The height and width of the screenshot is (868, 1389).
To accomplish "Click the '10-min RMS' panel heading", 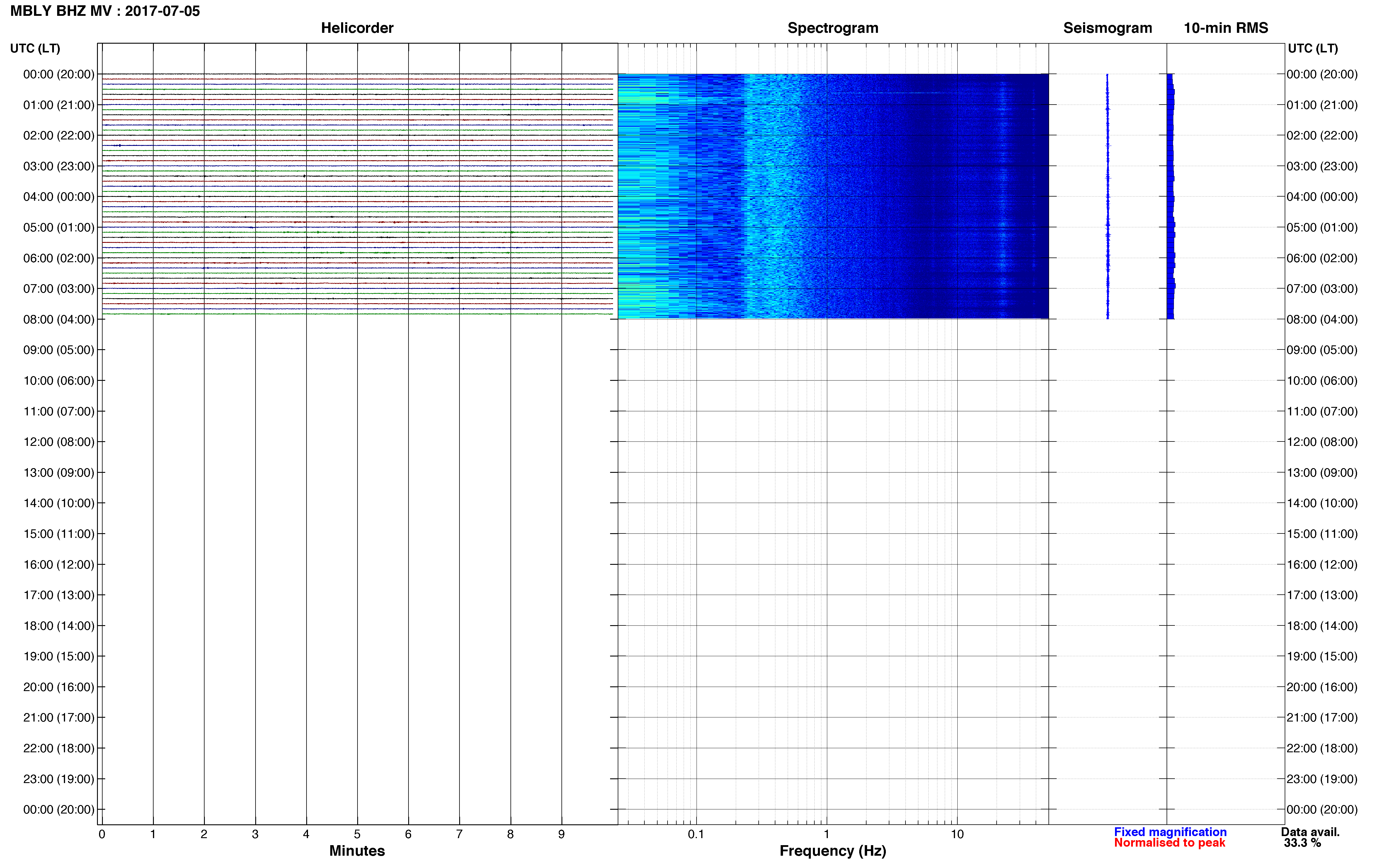I will coord(1226,28).
